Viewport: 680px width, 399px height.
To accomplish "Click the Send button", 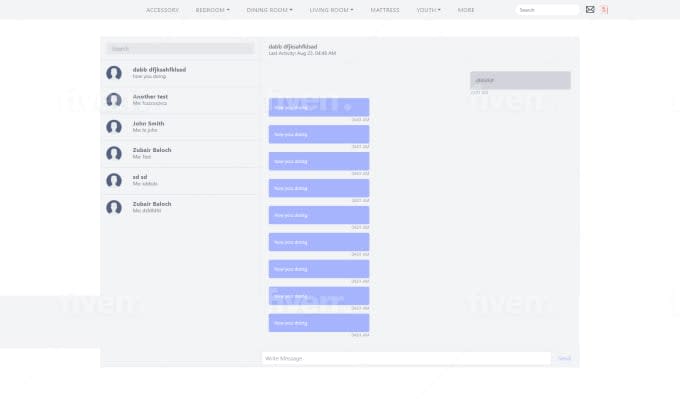I will pyautogui.click(x=564, y=358).
